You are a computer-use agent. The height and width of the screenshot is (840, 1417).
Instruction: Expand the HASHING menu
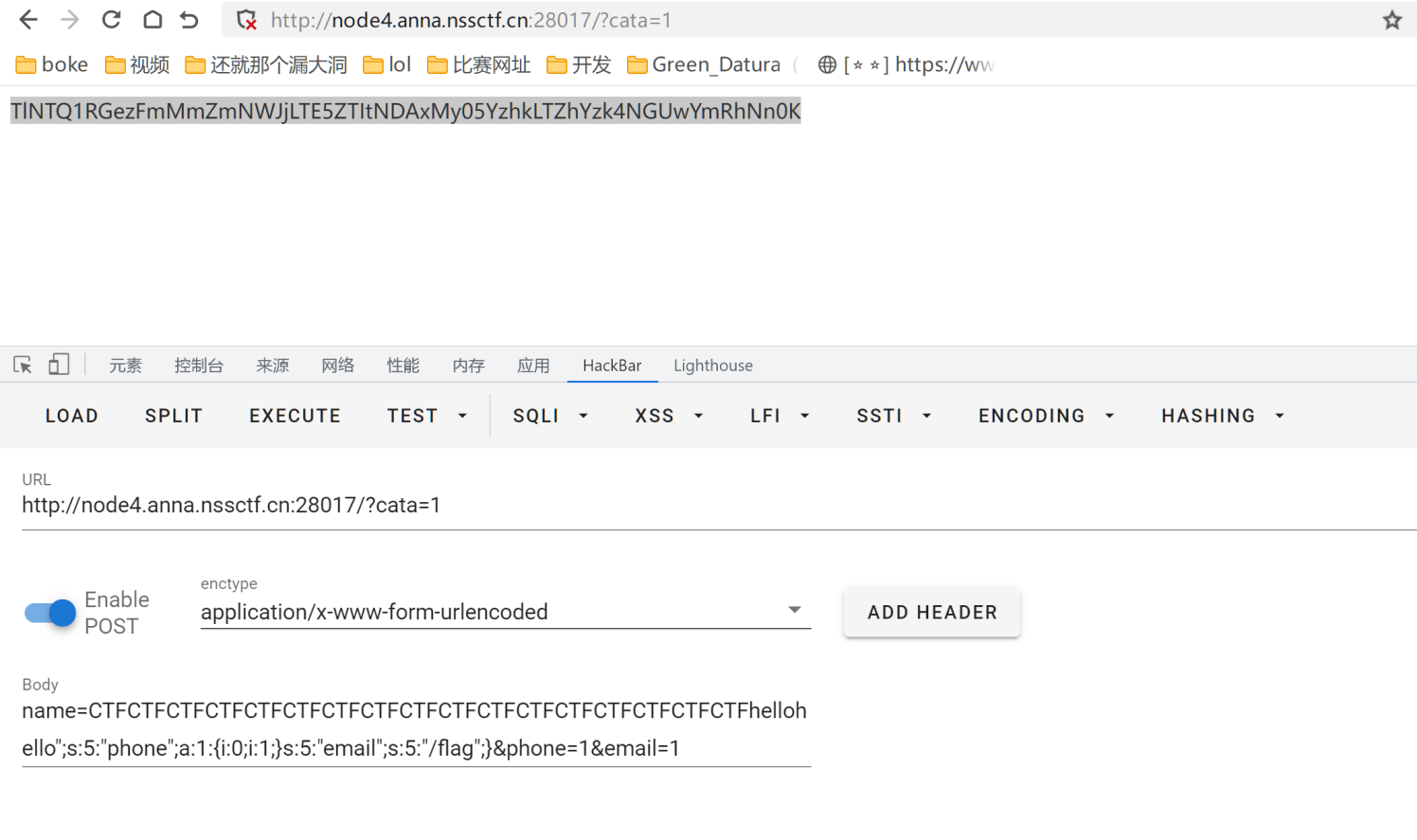tap(1222, 416)
